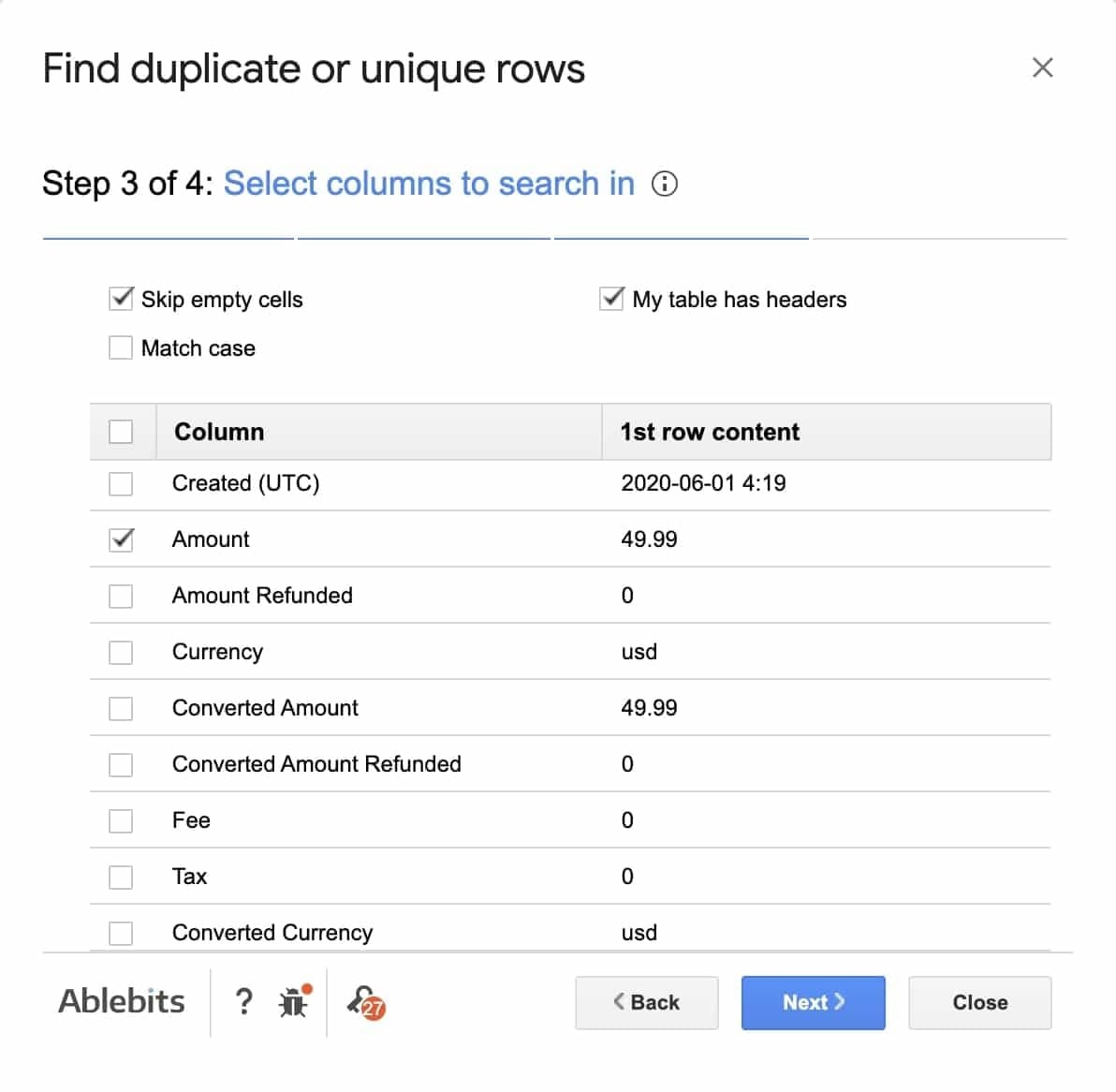Screen dimensions: 1116x1092
Task: Tick the select-all checkbox in header
Action: (x=121, y=432)
